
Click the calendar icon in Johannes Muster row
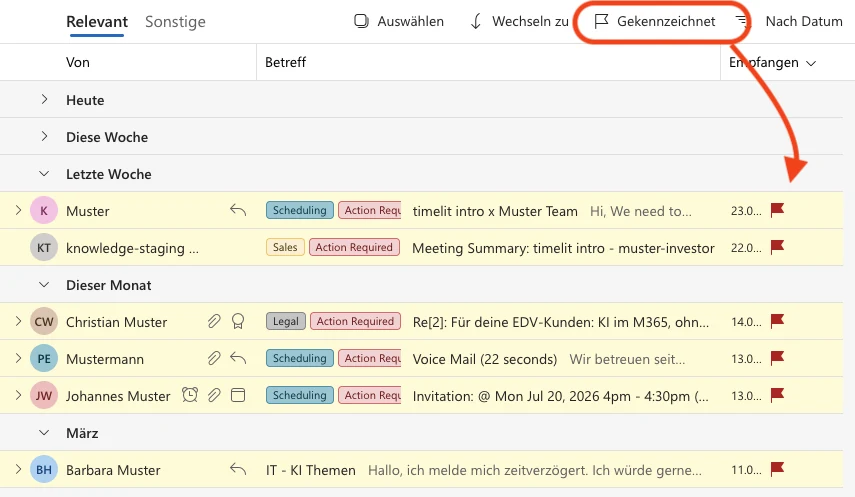238,395
